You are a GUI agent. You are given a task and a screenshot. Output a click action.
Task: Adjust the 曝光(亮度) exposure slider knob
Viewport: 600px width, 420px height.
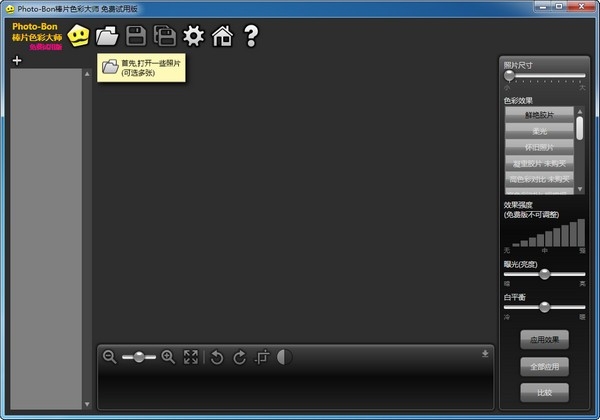click(x=545, y=274)
